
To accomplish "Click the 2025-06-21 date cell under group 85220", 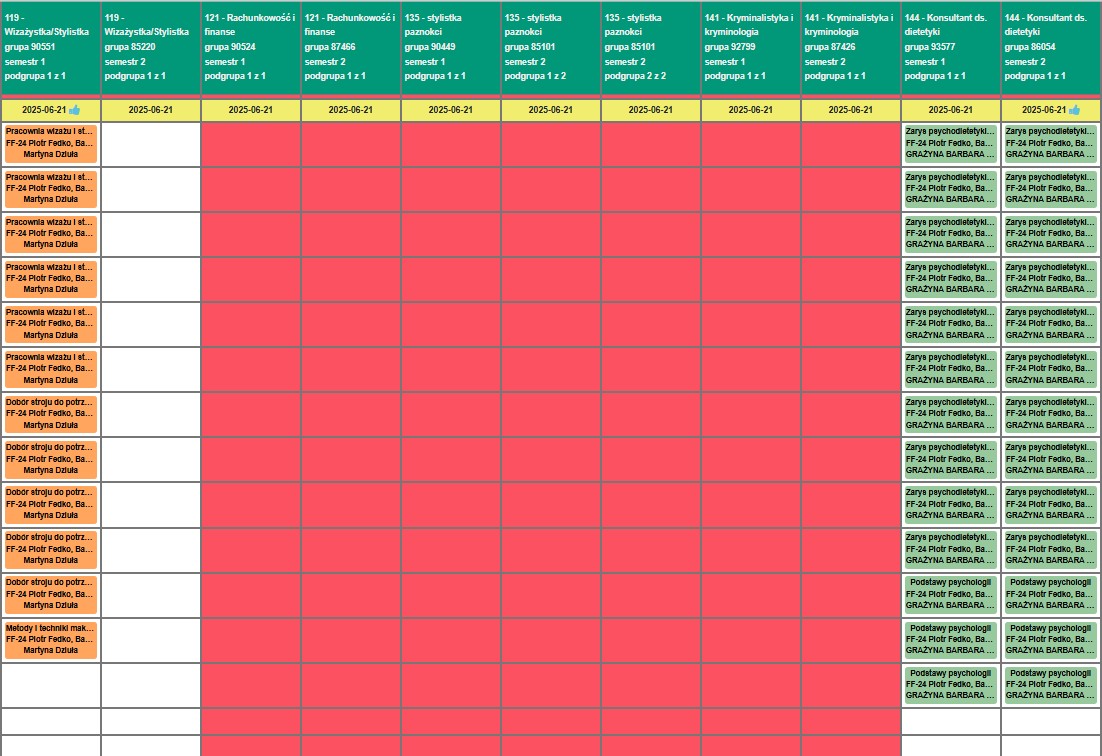I will click(x=151, y=110).
